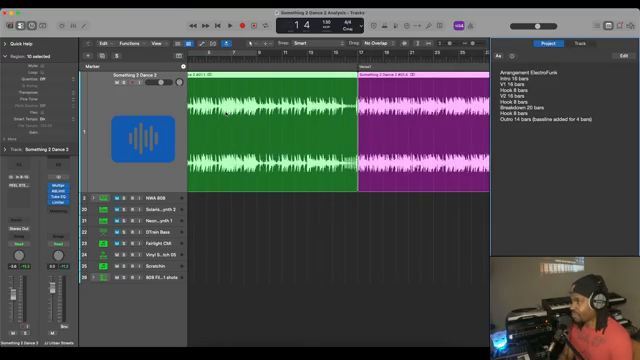Open the Quantize Off dropdown
The width and height of the screenshot is (640, 360).
tap(57, 79)
